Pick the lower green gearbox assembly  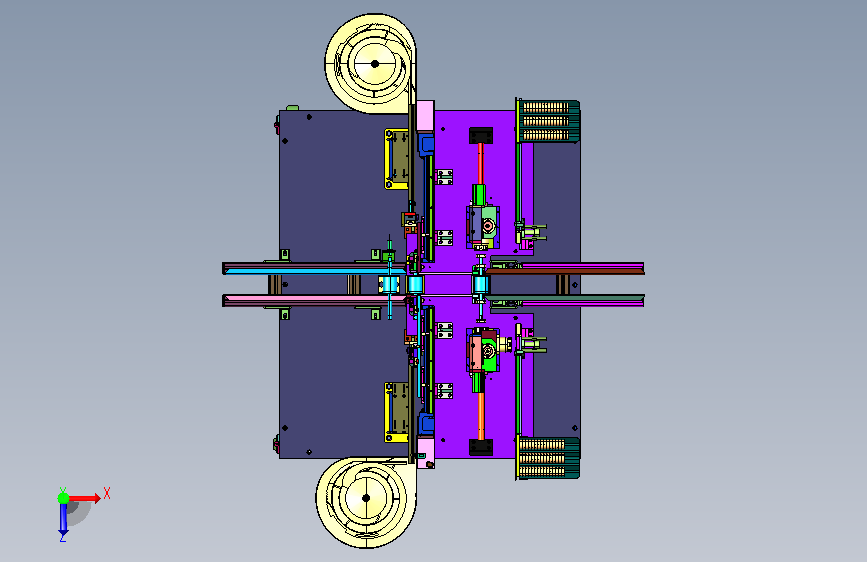[x=483, y=350]
